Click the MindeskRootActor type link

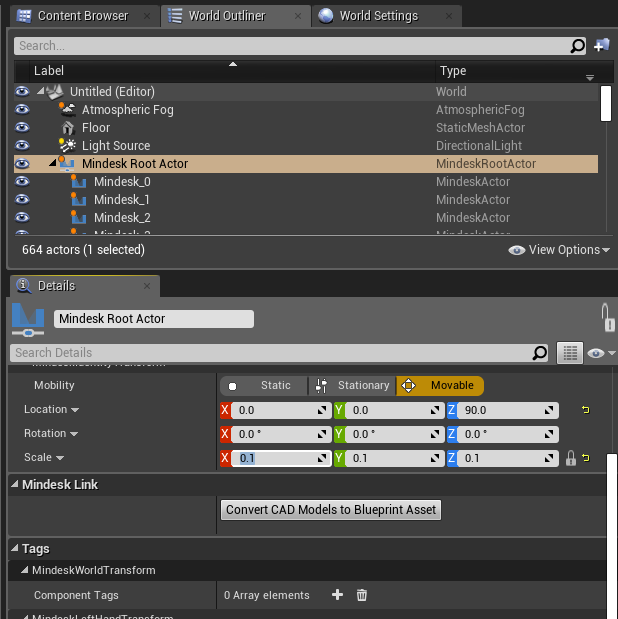(x=486, y=163)
